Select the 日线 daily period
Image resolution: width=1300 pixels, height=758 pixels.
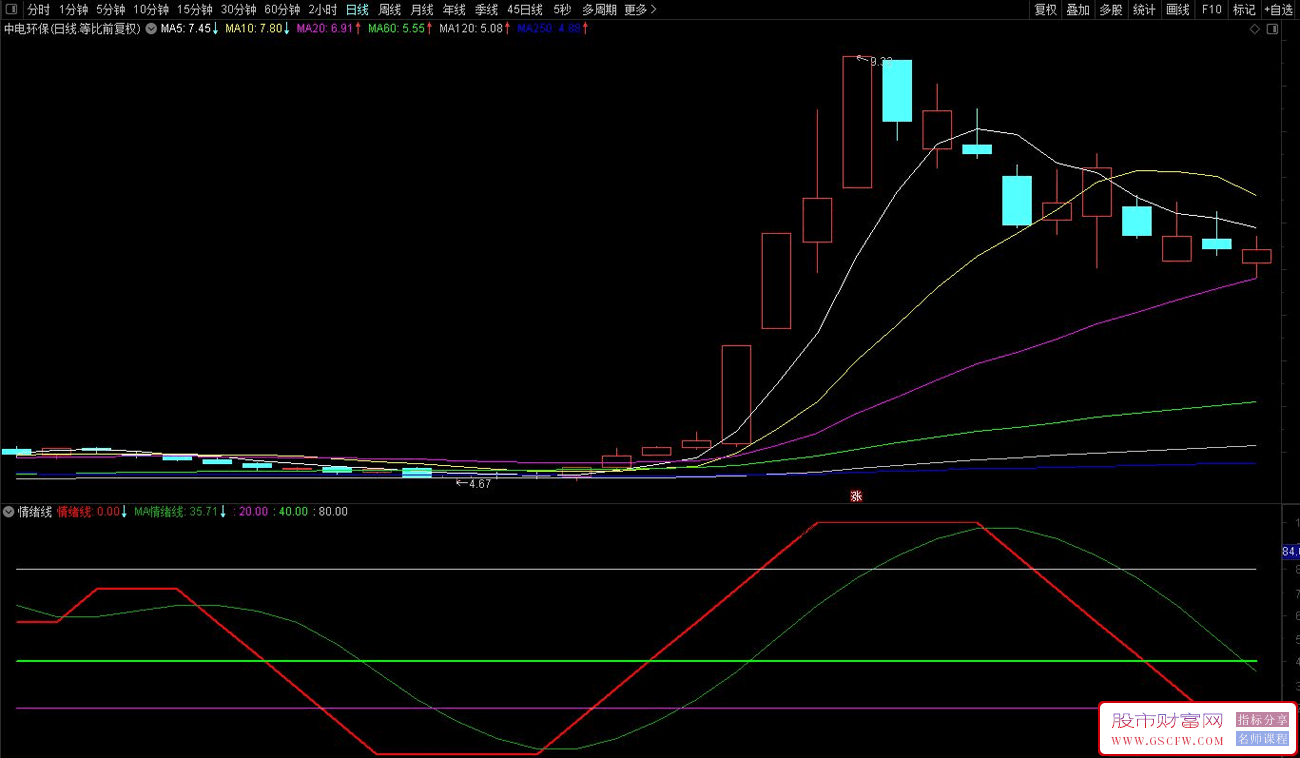[357, 9]
